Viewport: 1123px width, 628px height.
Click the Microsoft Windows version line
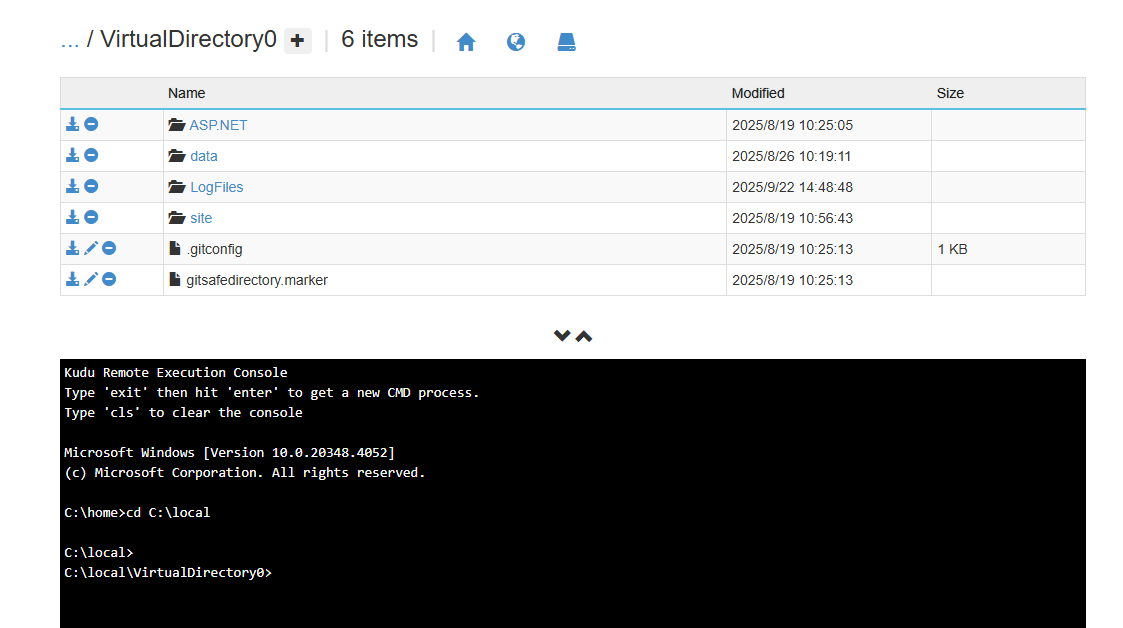pyautogui.click(x=229, y=453)
